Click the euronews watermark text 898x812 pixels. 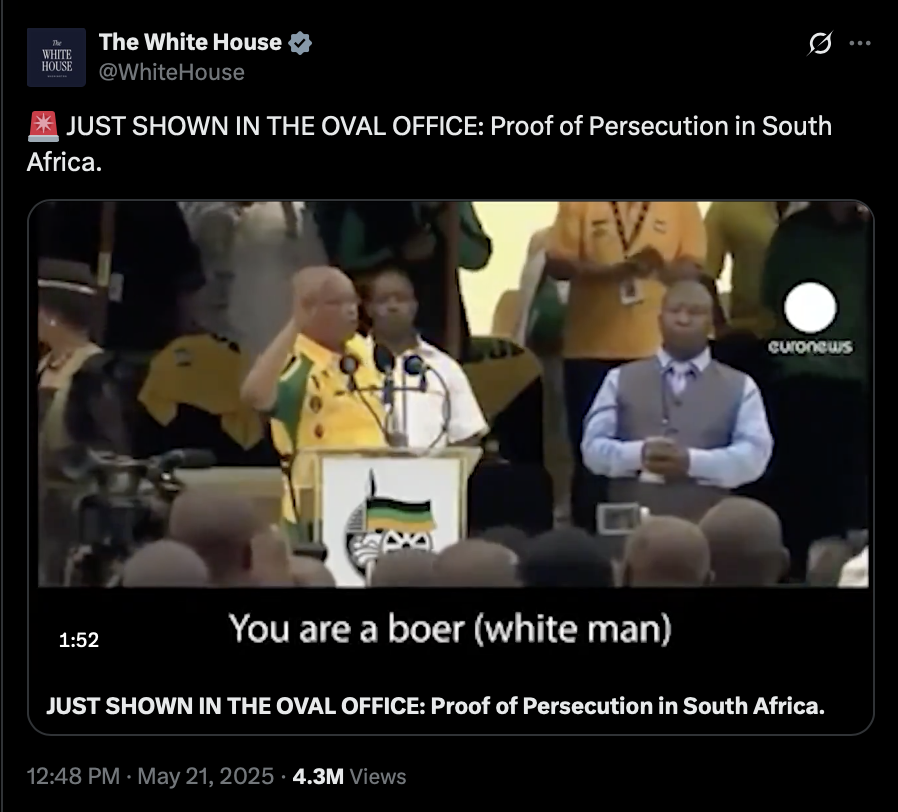[x=810, y=346]
